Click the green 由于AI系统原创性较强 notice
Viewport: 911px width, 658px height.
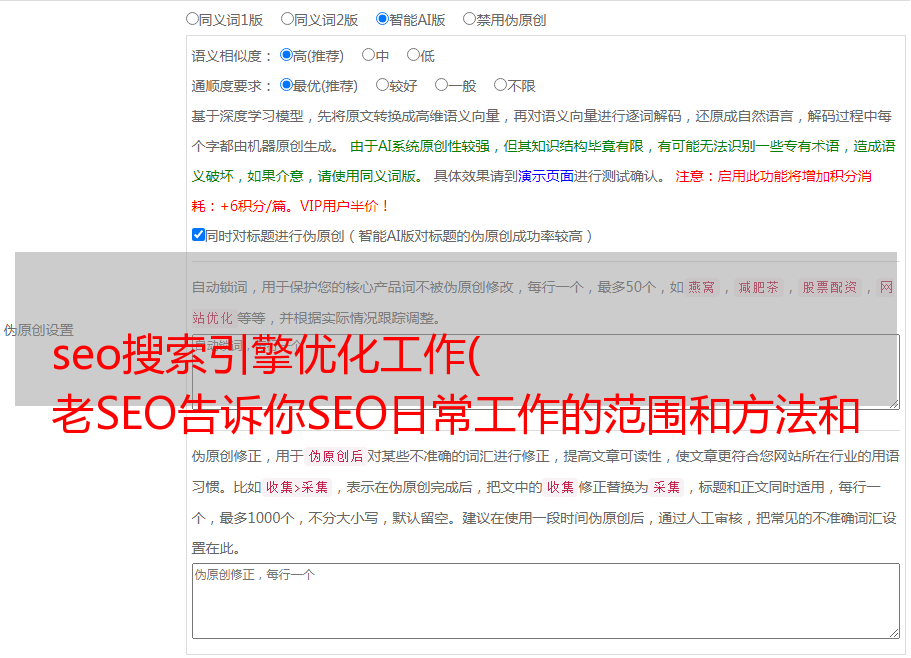pos(420,146)
